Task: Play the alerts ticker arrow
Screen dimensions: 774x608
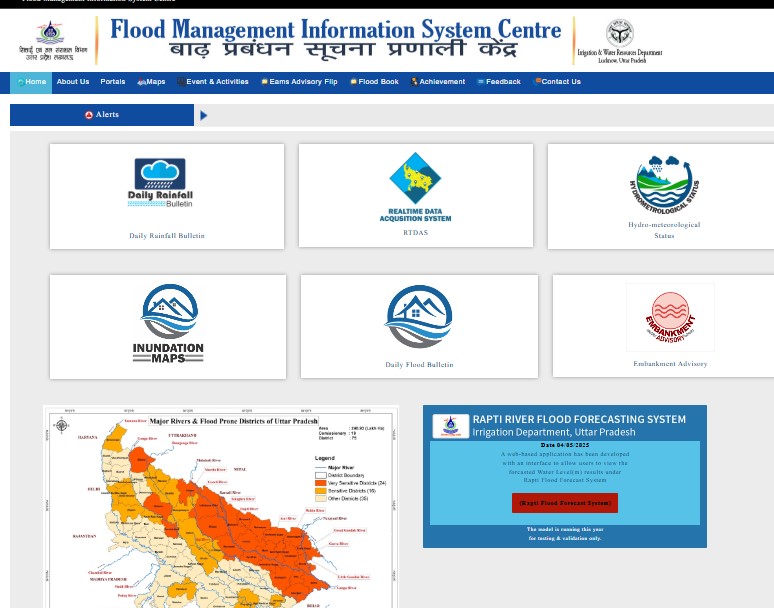Action: coord(204,115)
